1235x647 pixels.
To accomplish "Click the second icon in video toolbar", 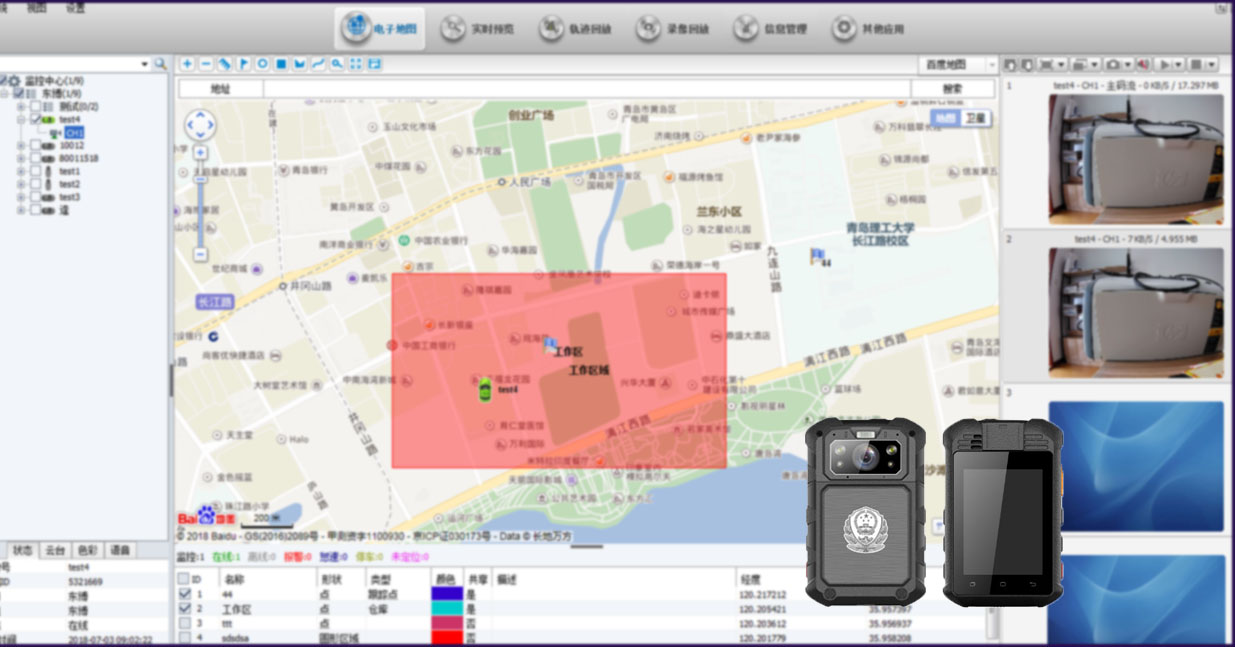I will 1026,64.
